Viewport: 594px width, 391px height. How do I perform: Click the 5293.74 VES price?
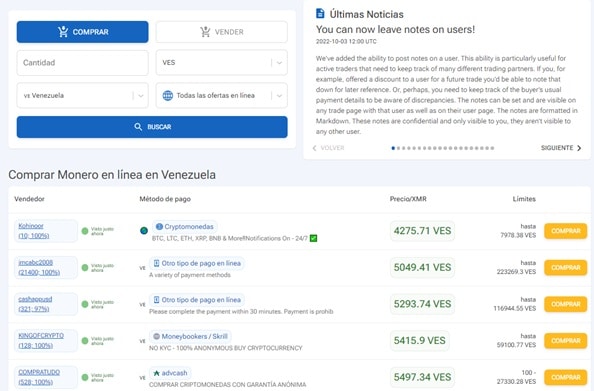coord(422,304)
